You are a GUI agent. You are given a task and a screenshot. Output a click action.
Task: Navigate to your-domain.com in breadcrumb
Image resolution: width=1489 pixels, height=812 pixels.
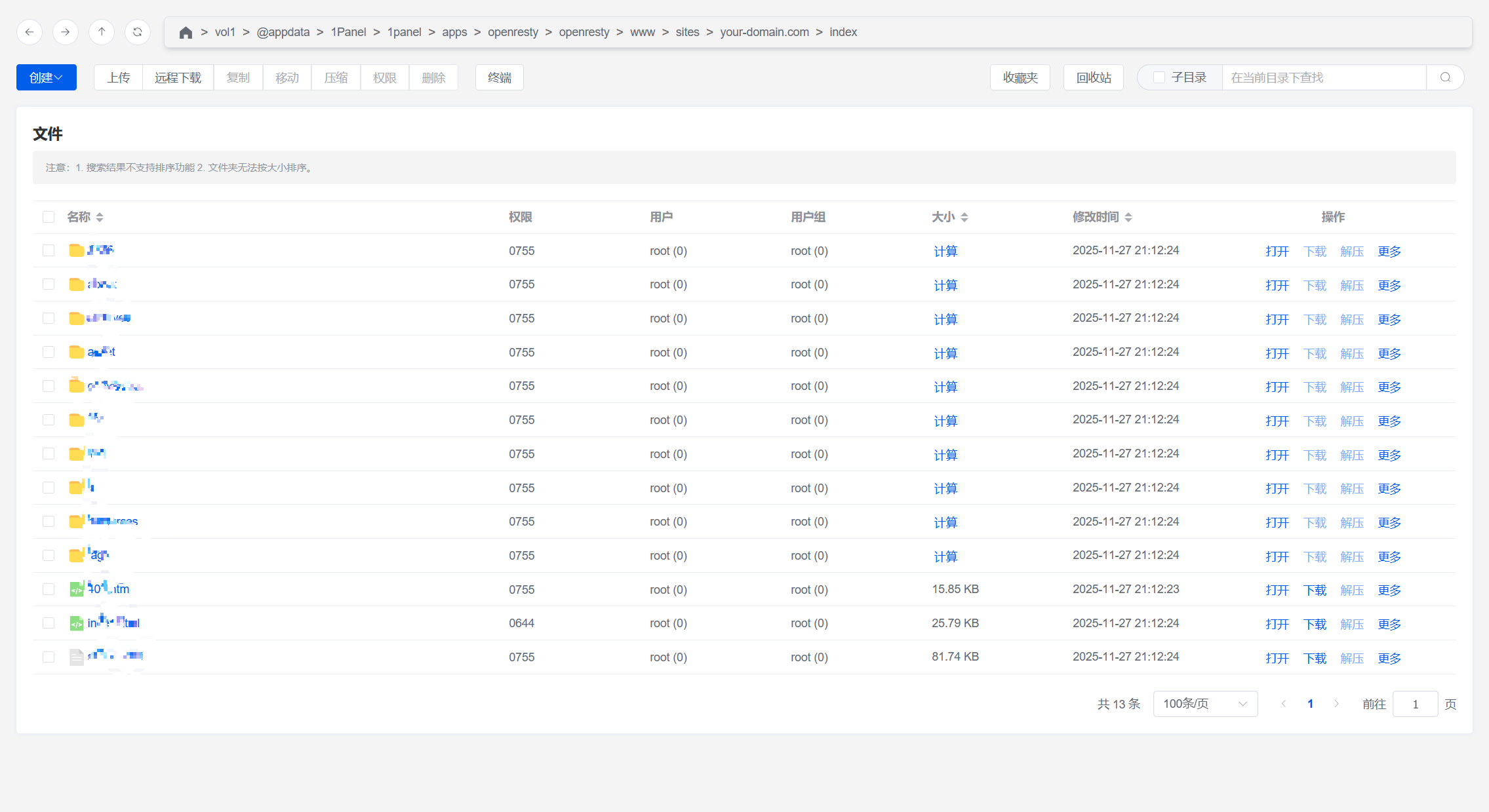click(764, 32)
